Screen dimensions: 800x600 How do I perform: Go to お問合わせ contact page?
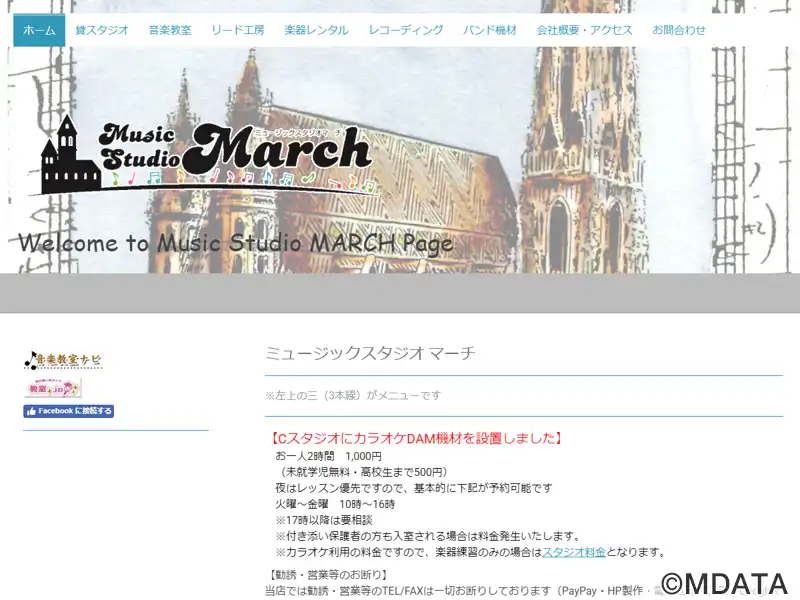click(x=679, y=30)
